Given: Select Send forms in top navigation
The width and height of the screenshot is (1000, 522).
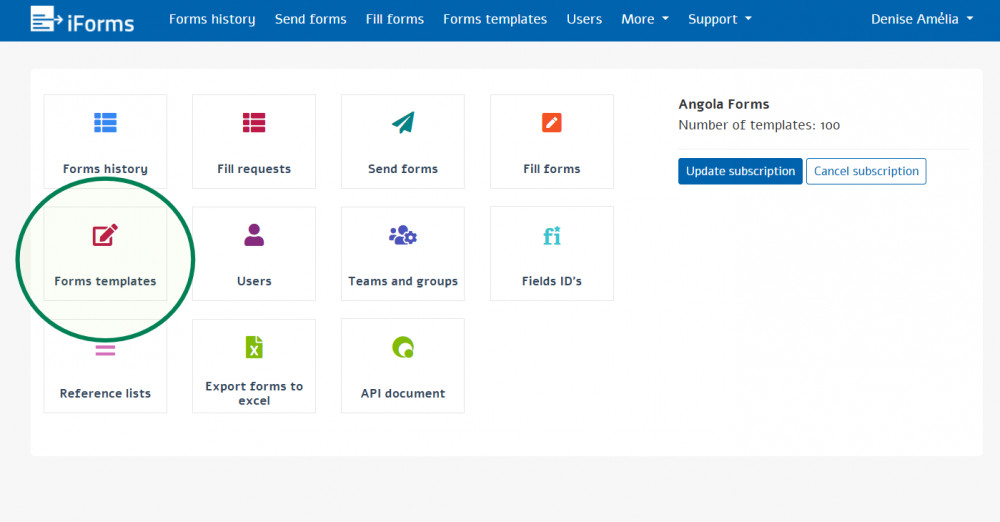Looking at the screenshot, I should [311, 19].
